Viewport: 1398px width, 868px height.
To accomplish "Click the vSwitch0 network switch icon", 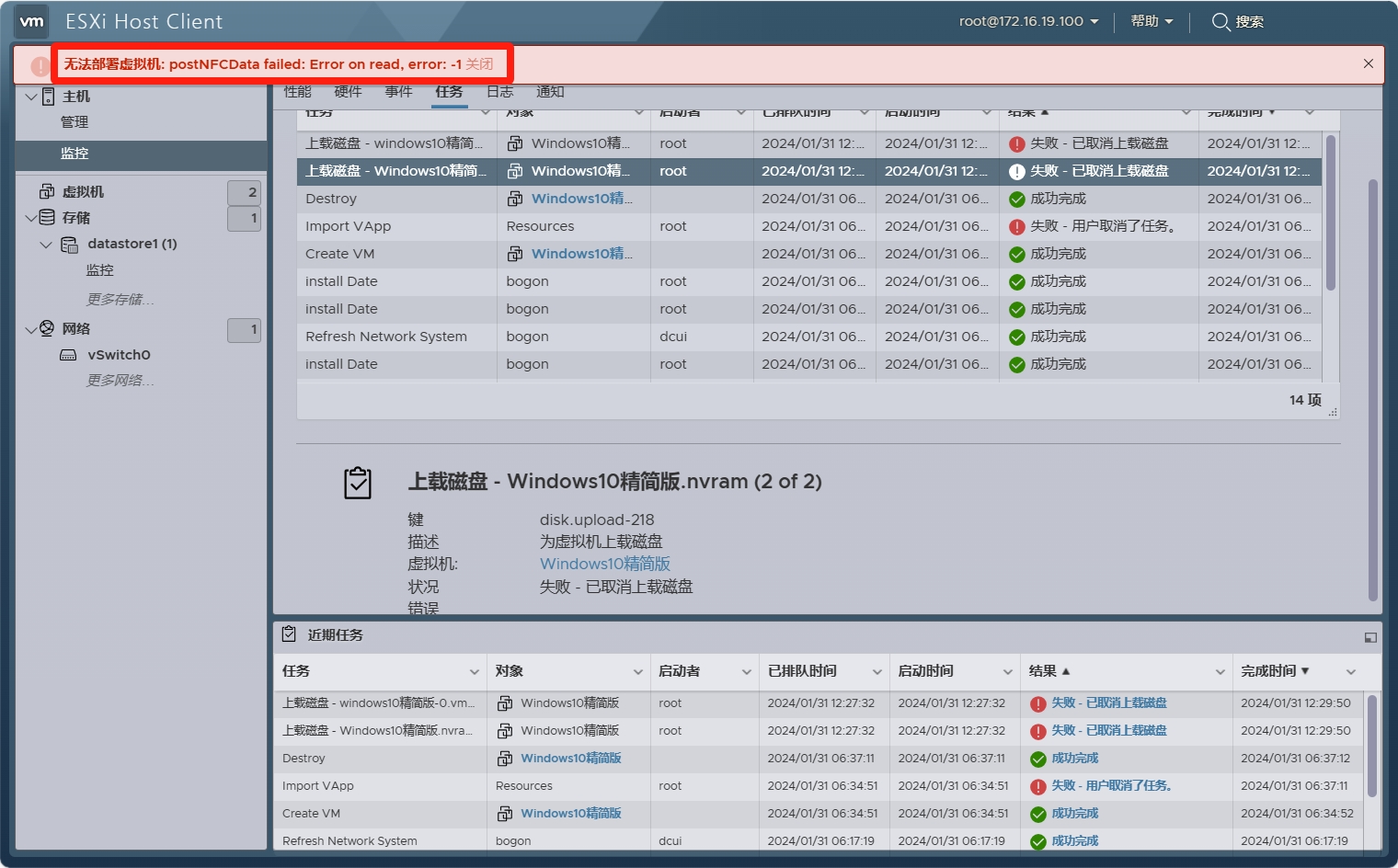I will click(x=68, y=355).
